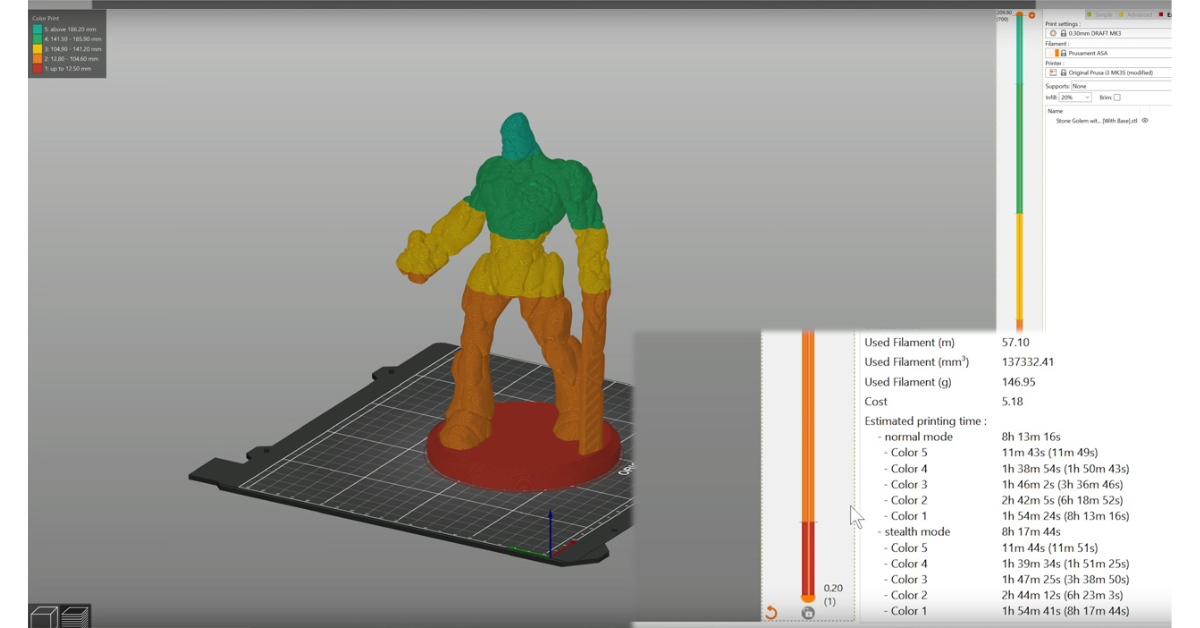Click the print settings gear icon
Viewport: 1200px width, 628px height.
[x=1053, y=33]
